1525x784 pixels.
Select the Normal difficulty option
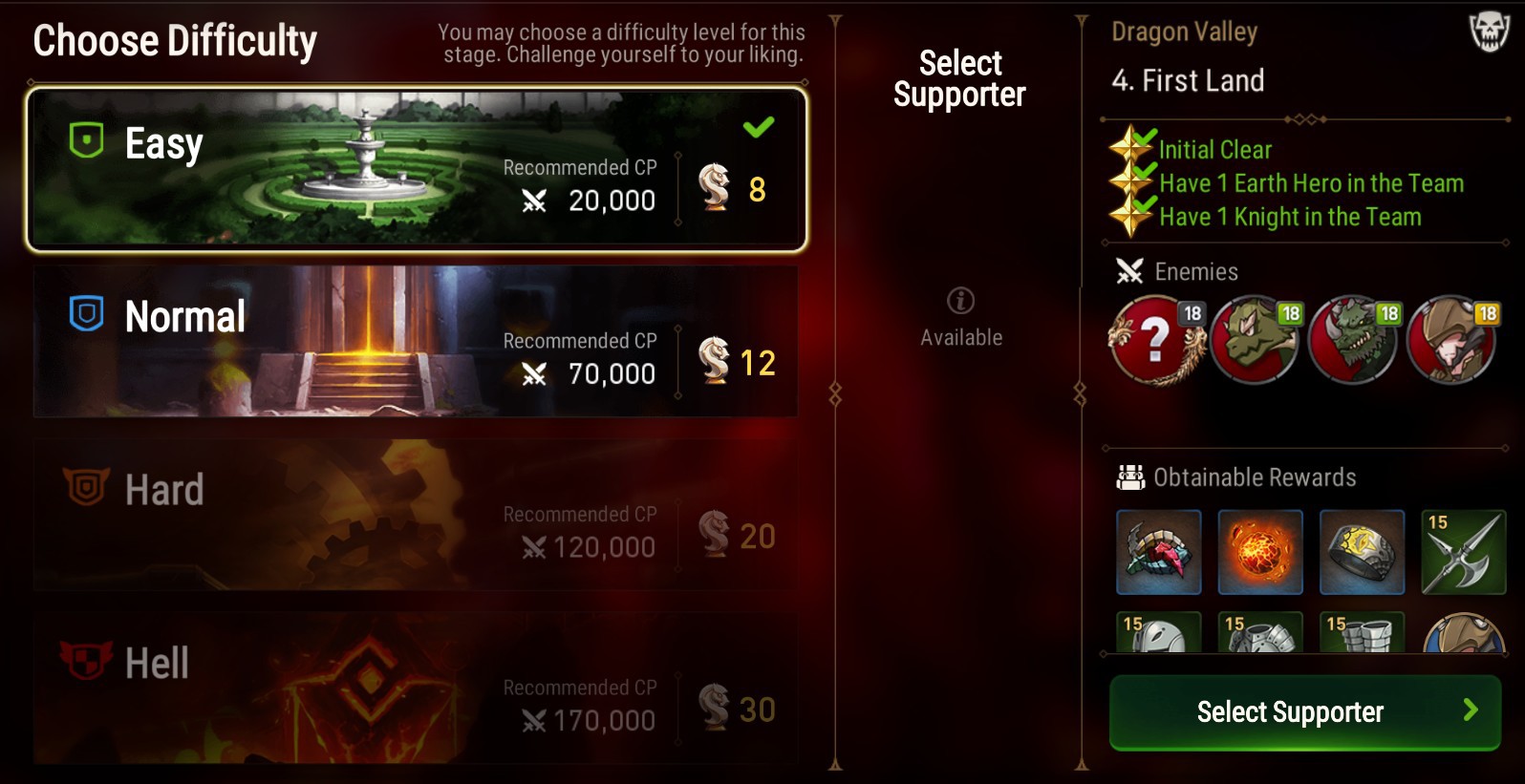point(416,341)
